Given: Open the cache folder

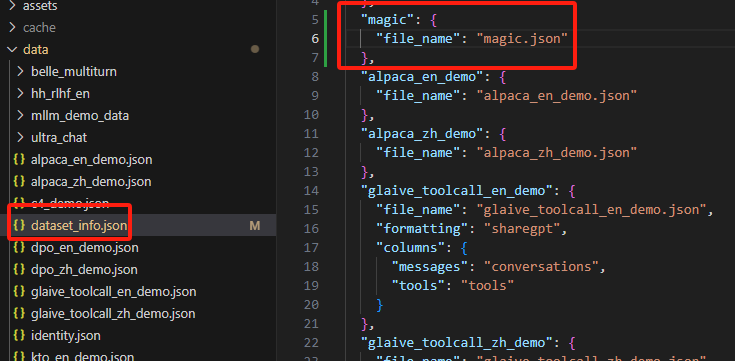Looking at the screenshot, I should (x=39, y=28).
